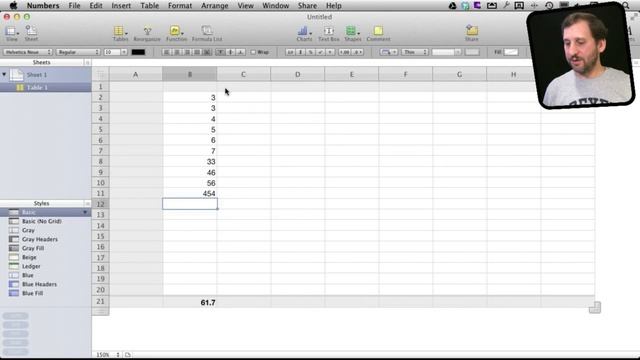Apply checkbox format to cell
The height and width of the screenshot is (360, 640).
[320, 52]
